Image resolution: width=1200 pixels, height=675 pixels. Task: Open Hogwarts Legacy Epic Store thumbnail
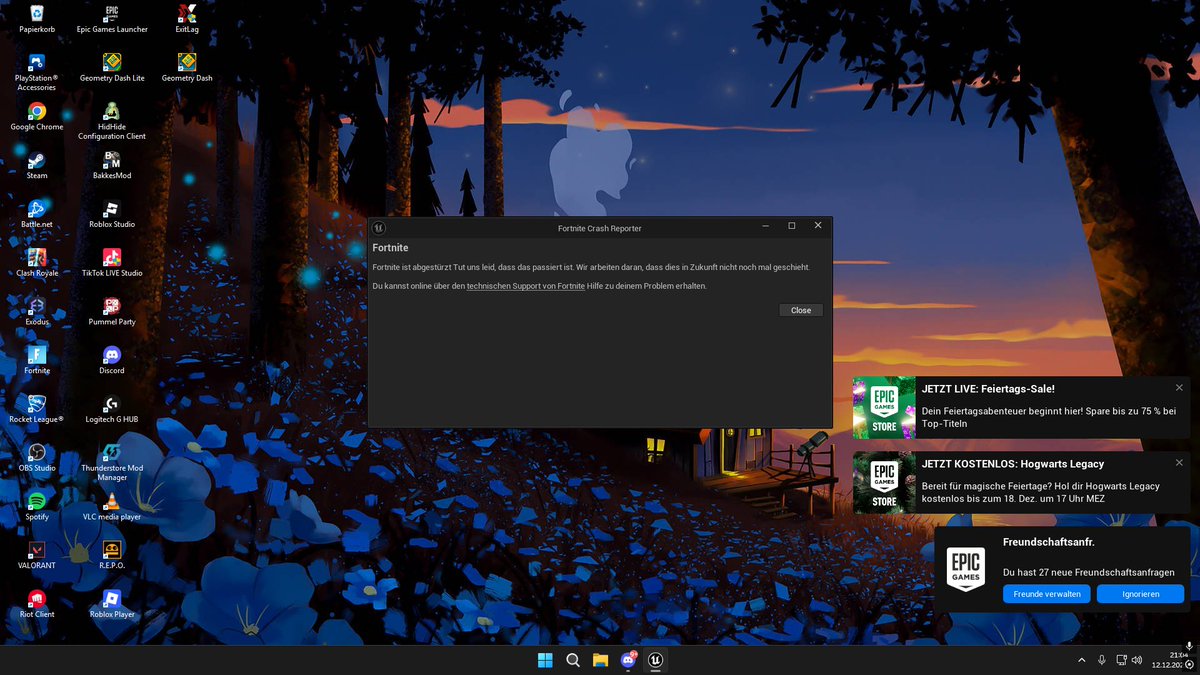click(x=884, y=483)
